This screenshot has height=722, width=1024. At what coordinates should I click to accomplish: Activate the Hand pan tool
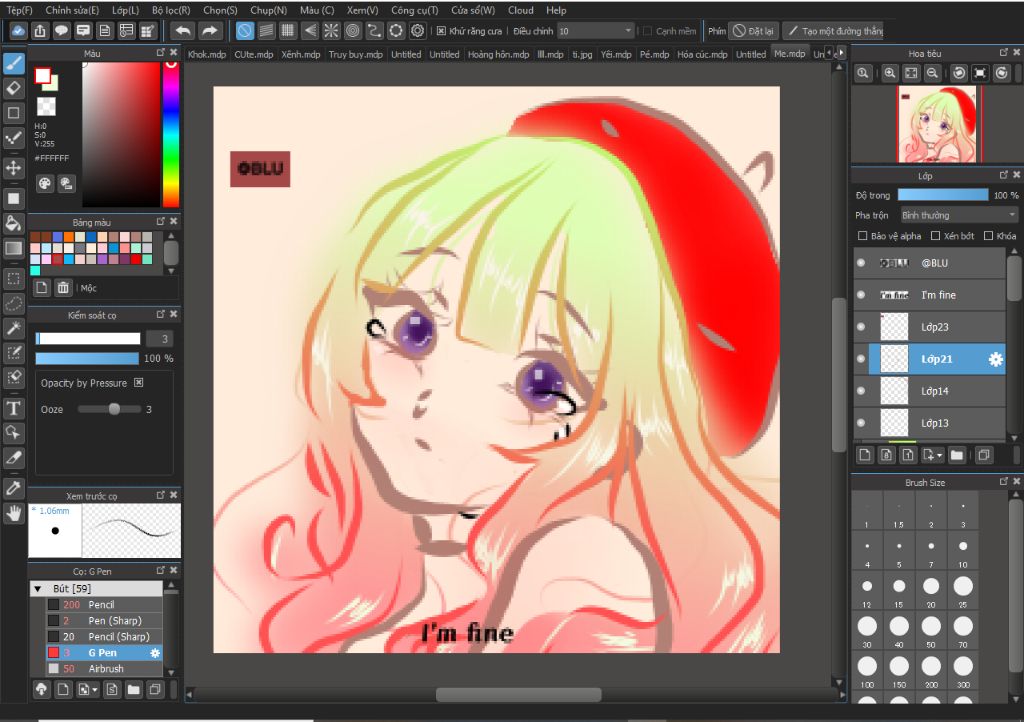14,513
